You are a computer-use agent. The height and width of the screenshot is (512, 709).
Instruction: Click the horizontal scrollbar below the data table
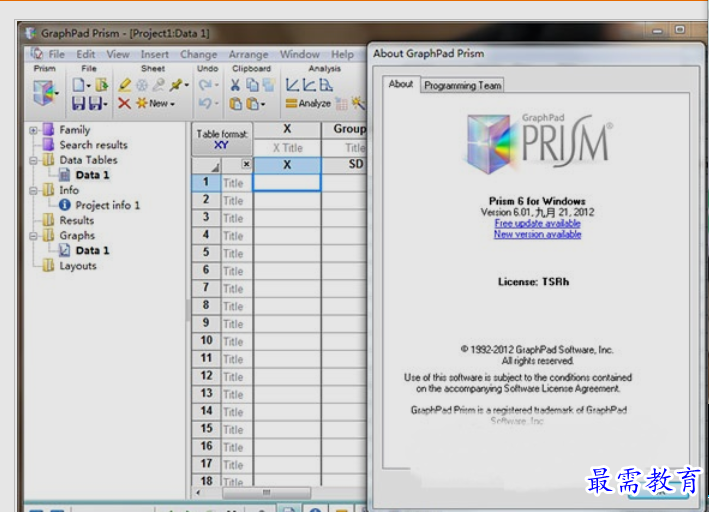pos(266,492)
